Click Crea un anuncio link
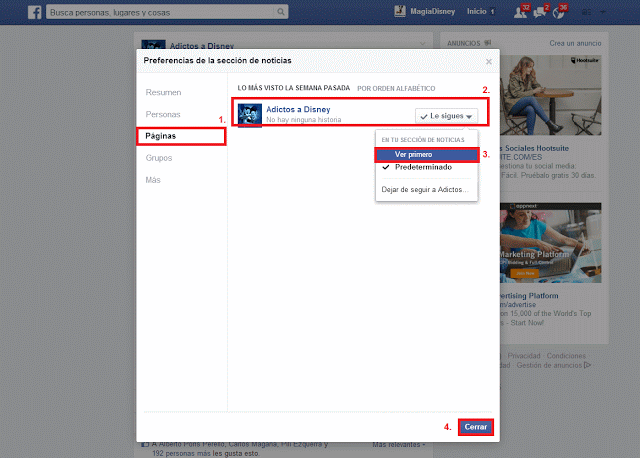 pos(575,43)
